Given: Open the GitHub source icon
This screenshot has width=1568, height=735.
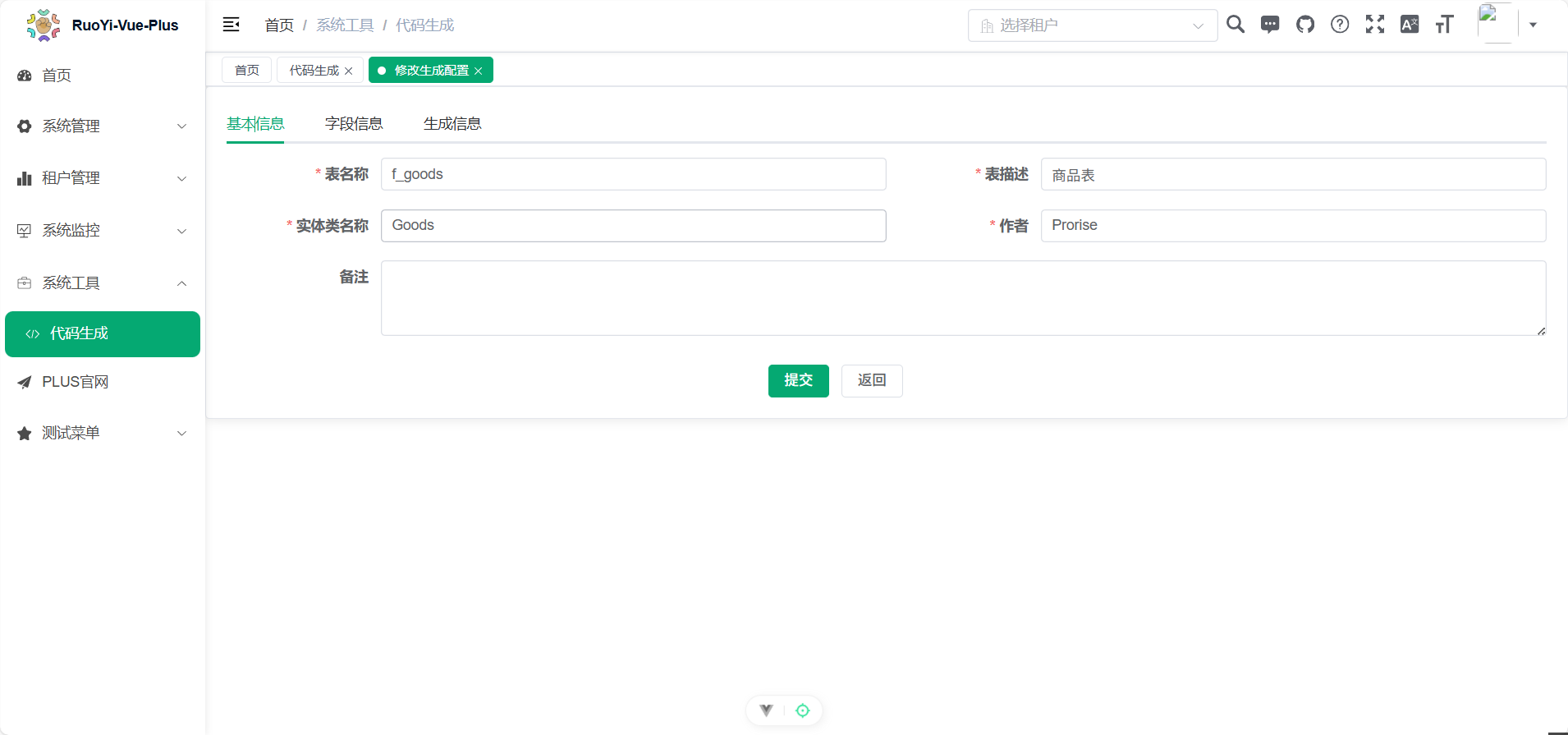Looking at the screenshot, I should coord(1304,25).
